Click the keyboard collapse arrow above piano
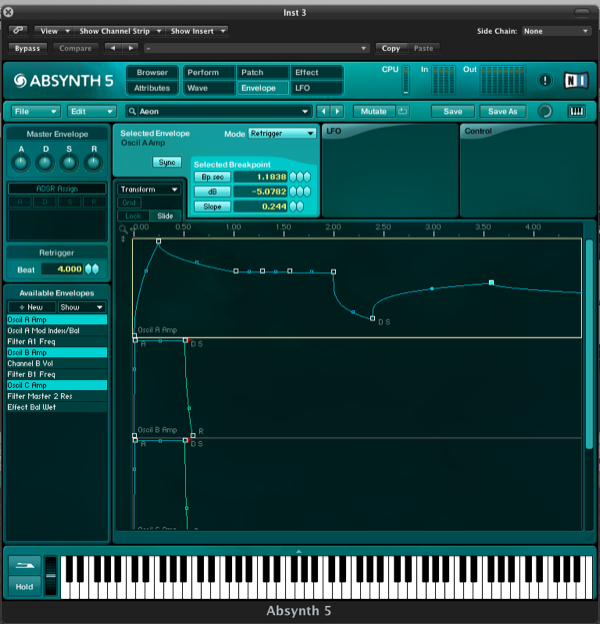 (299, 552)
